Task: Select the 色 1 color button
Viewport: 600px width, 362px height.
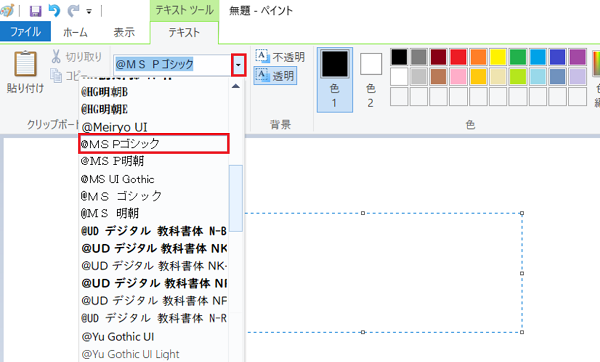Action: coord(335,80)
